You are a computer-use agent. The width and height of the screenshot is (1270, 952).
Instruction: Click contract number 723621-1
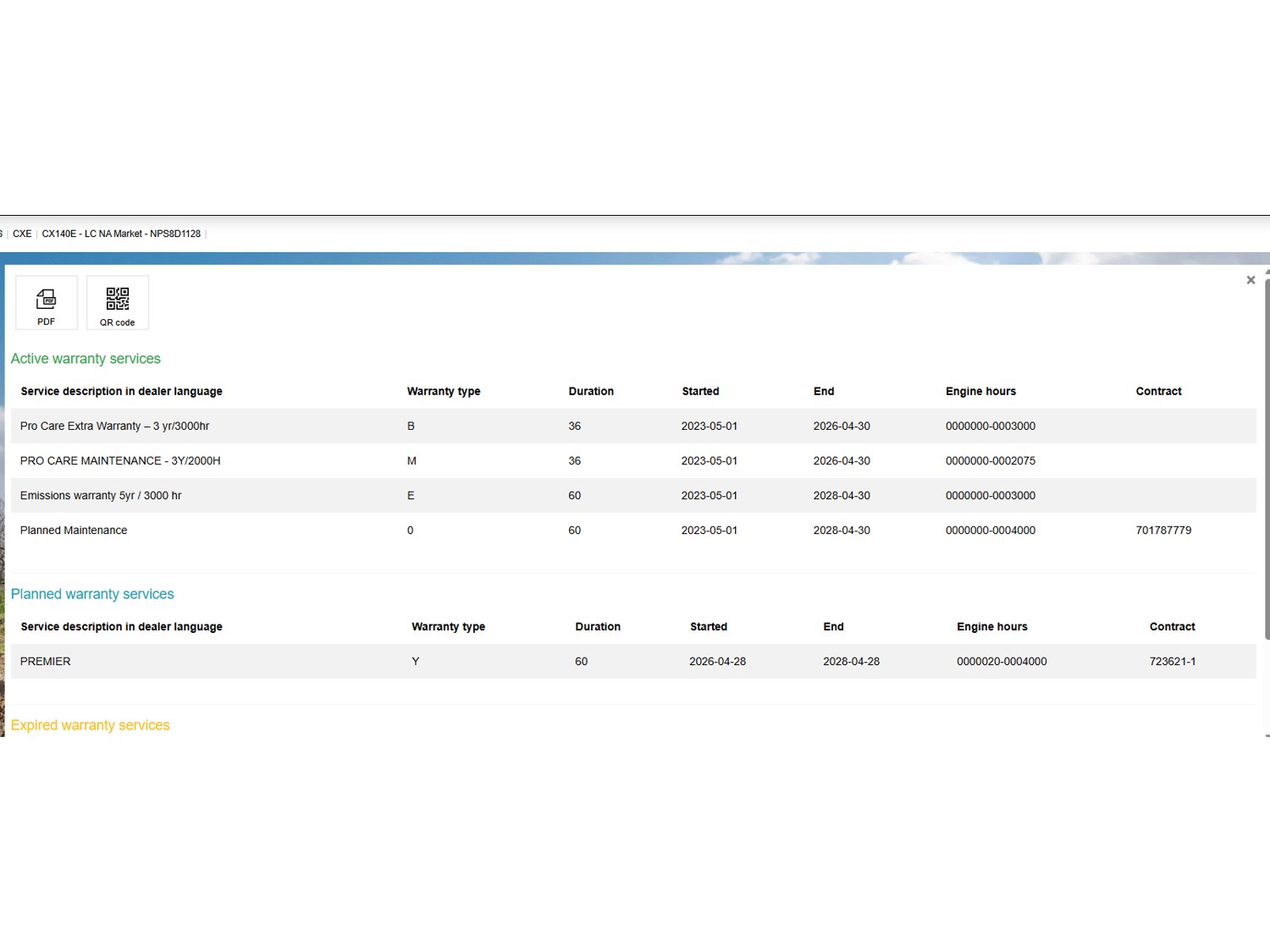coord(1172,662)
